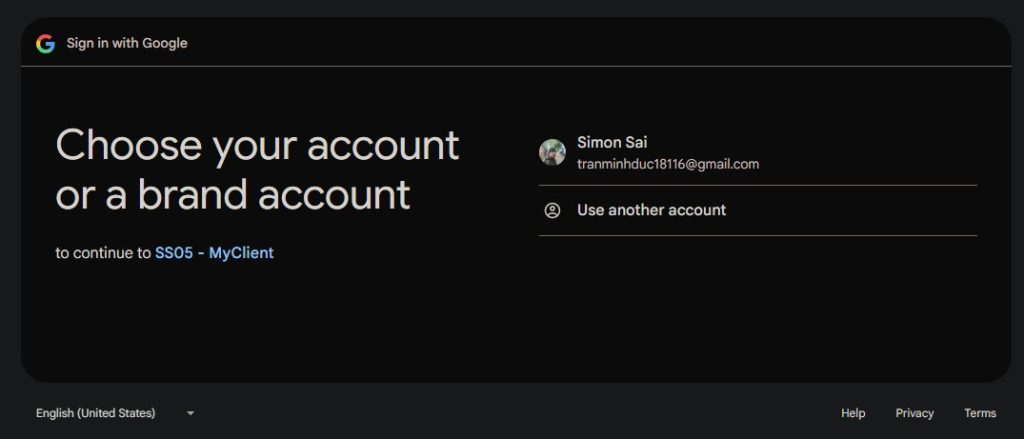This screenshot has height=439, width=1024.
Task: Click the MyClient part of the link
Action: [x=241, y=253]
